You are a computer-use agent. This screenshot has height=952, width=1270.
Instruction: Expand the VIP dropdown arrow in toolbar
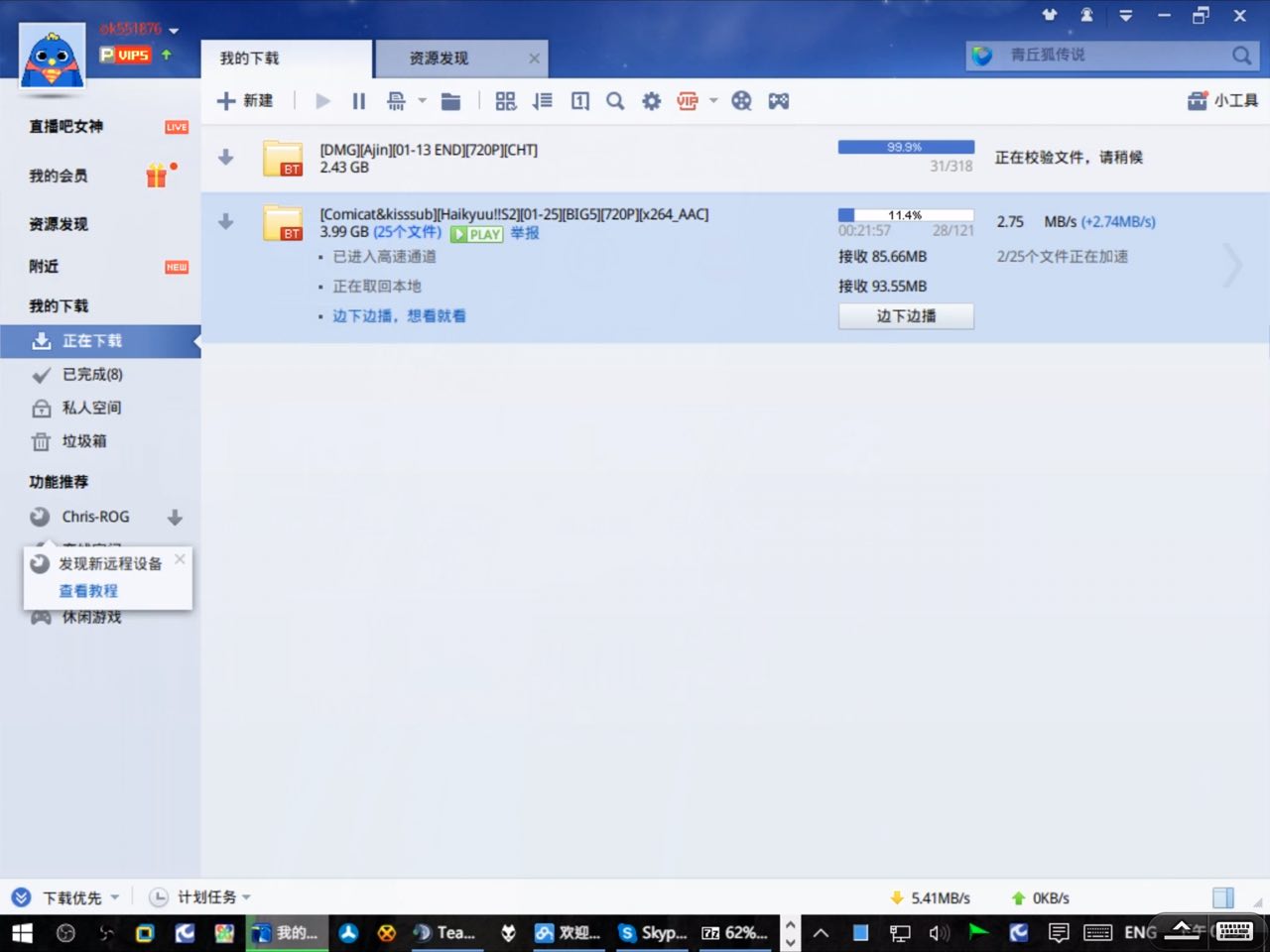pos(713,101)
